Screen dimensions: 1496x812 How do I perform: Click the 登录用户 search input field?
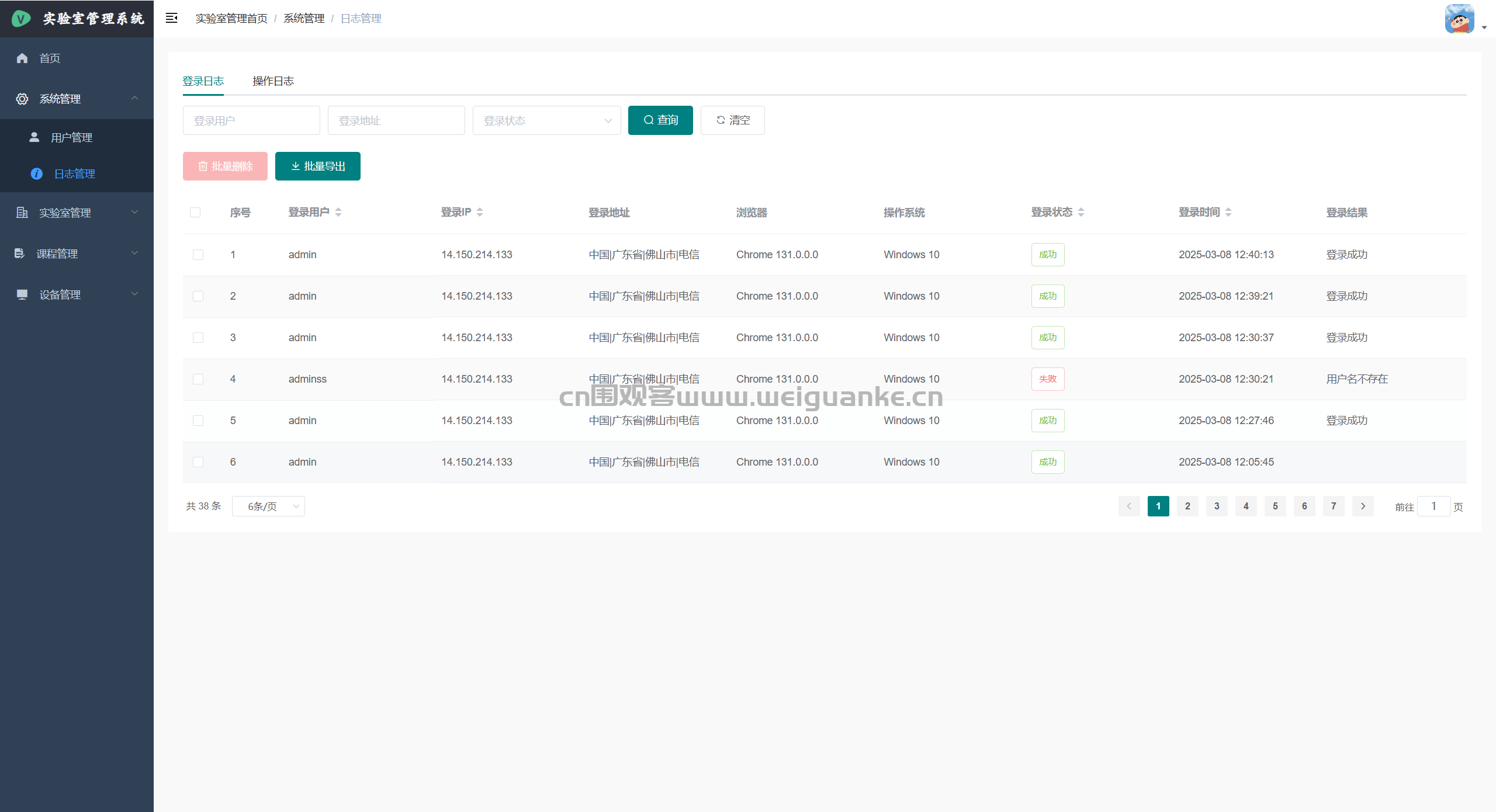[x=251, y=120]
